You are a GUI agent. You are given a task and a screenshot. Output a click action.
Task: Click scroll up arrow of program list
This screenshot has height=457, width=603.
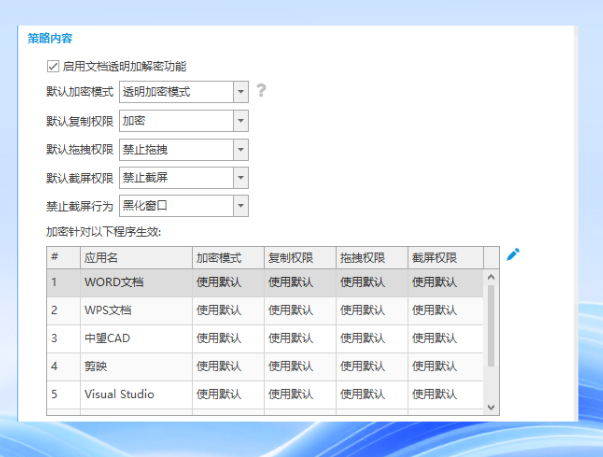click(x=491, y=277)
